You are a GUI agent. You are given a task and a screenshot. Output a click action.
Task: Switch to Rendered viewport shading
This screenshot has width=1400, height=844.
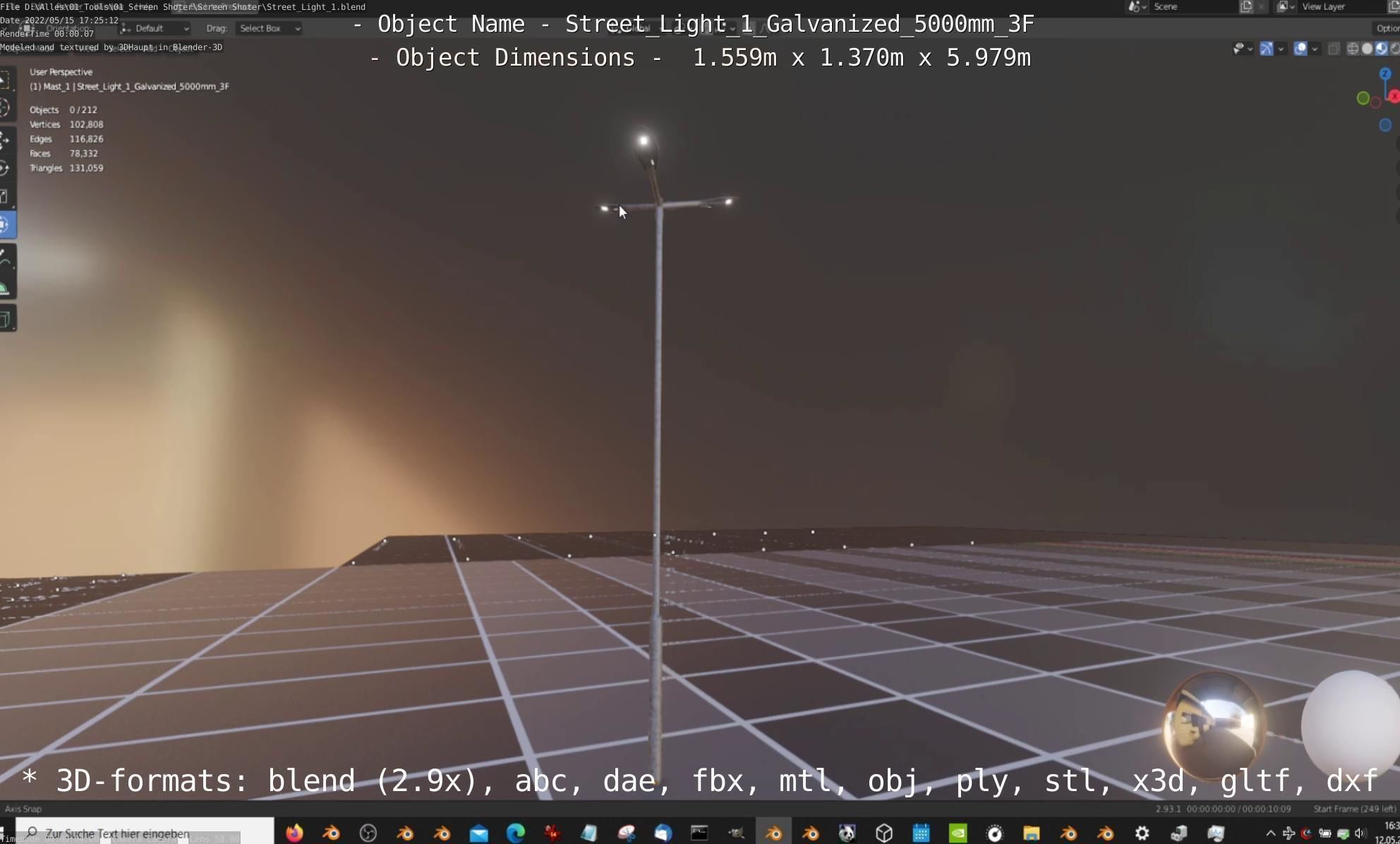(x=1394, y=48)
